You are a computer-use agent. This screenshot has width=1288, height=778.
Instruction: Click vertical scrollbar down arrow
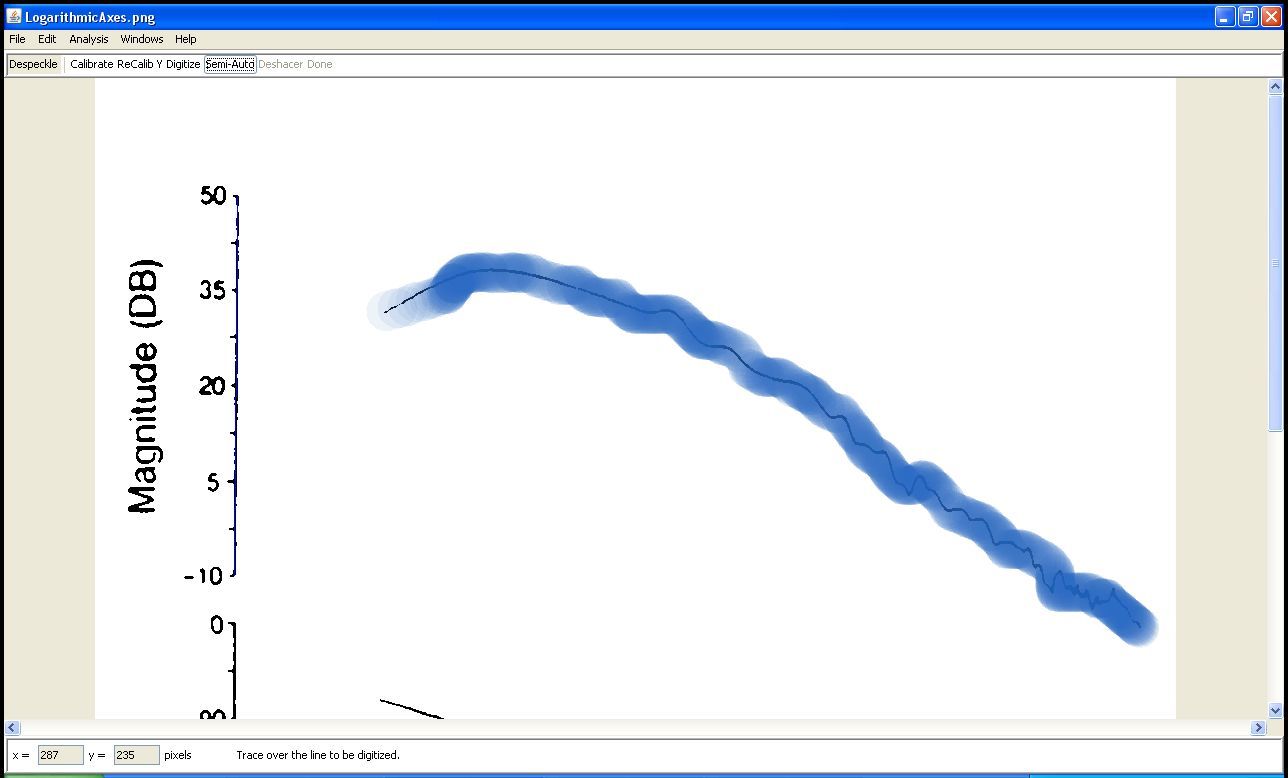(1275, 710)
